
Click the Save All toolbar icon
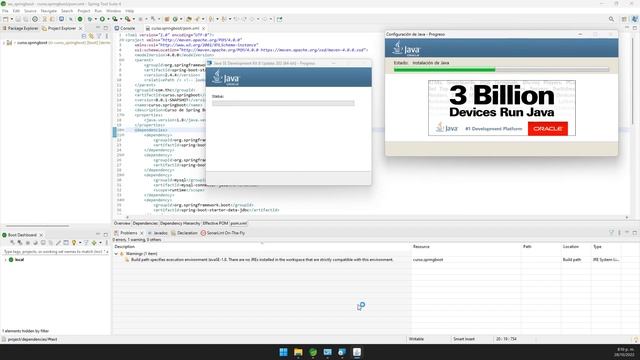tap(26, 19)
